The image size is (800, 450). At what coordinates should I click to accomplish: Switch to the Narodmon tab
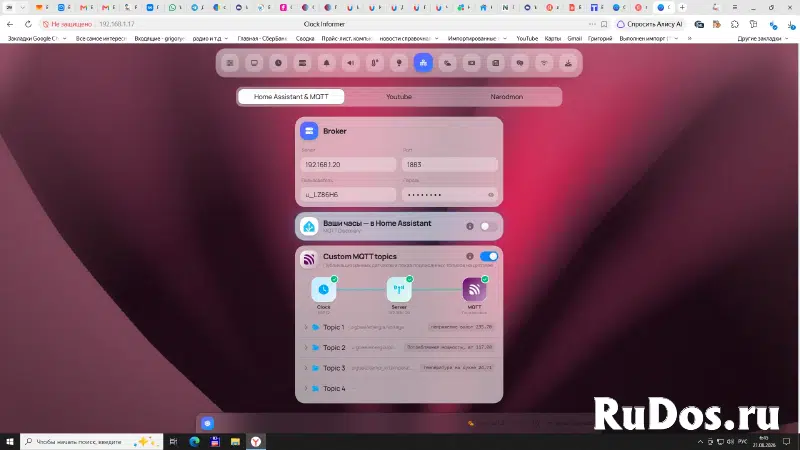coord(507,96)
